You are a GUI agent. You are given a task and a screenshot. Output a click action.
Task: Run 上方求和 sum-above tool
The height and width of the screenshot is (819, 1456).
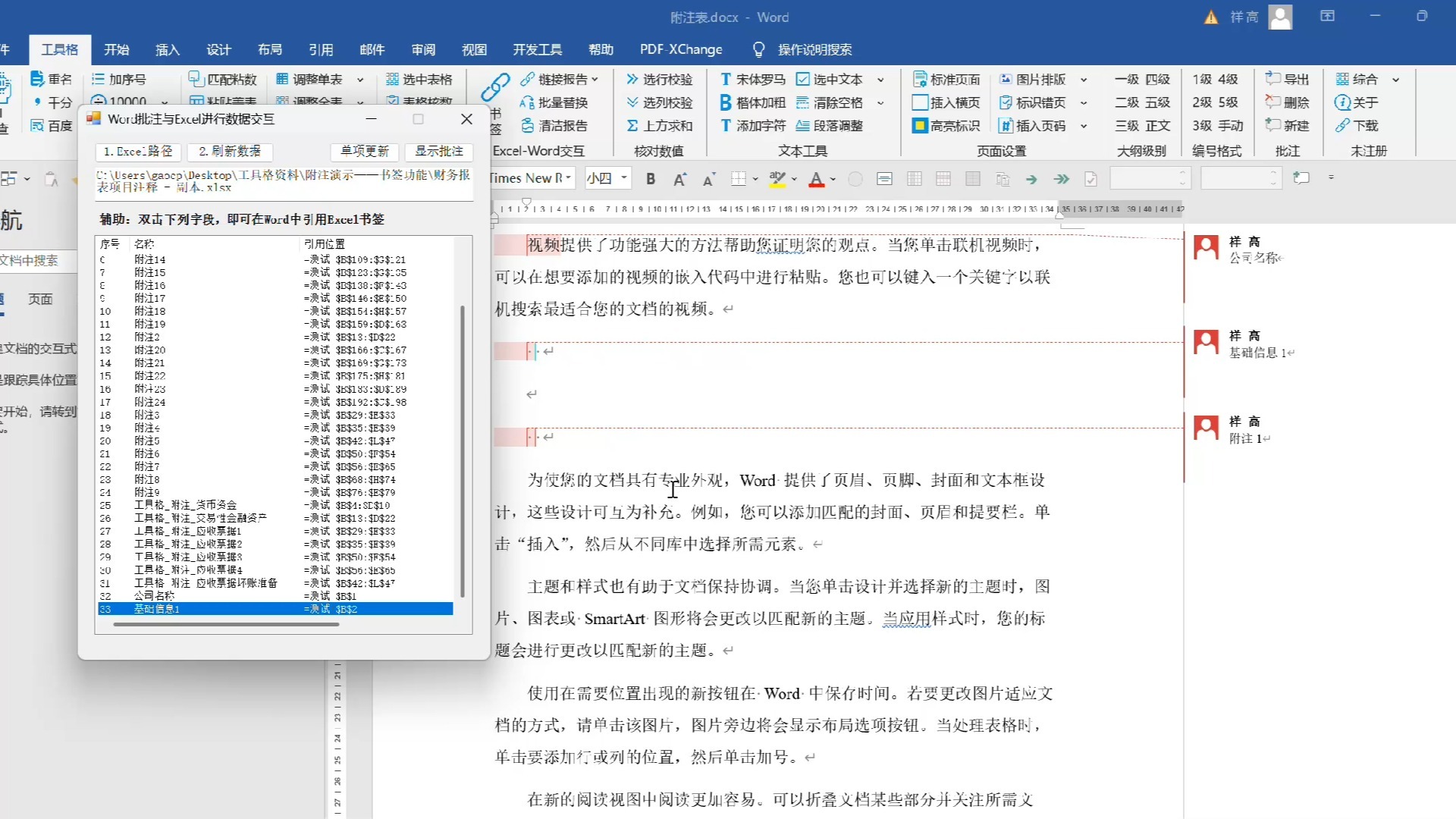pyautogui.click(x=658, y=126)
